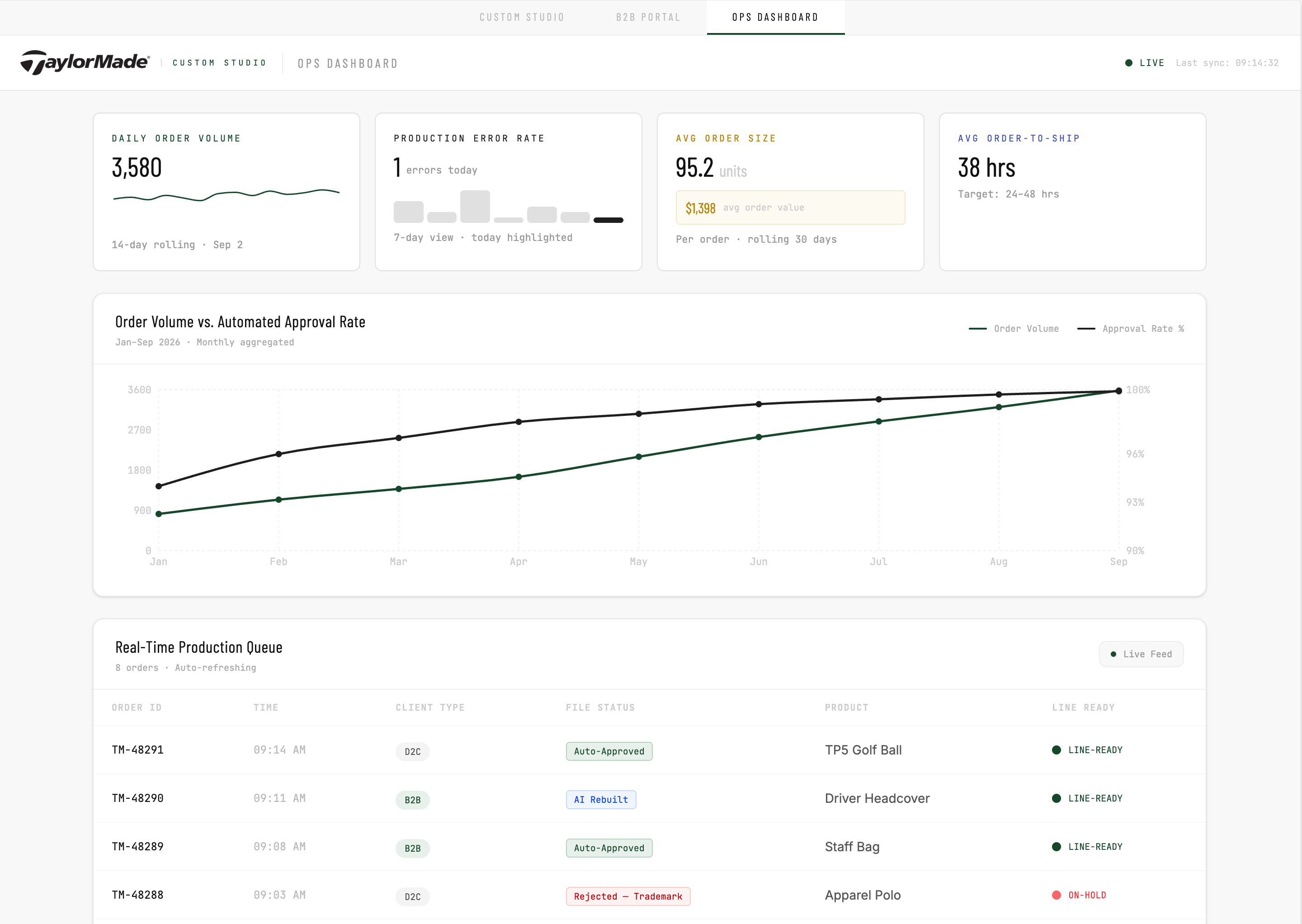Click the 95.2 units value

pyautogui.click(x=711, y=168)
